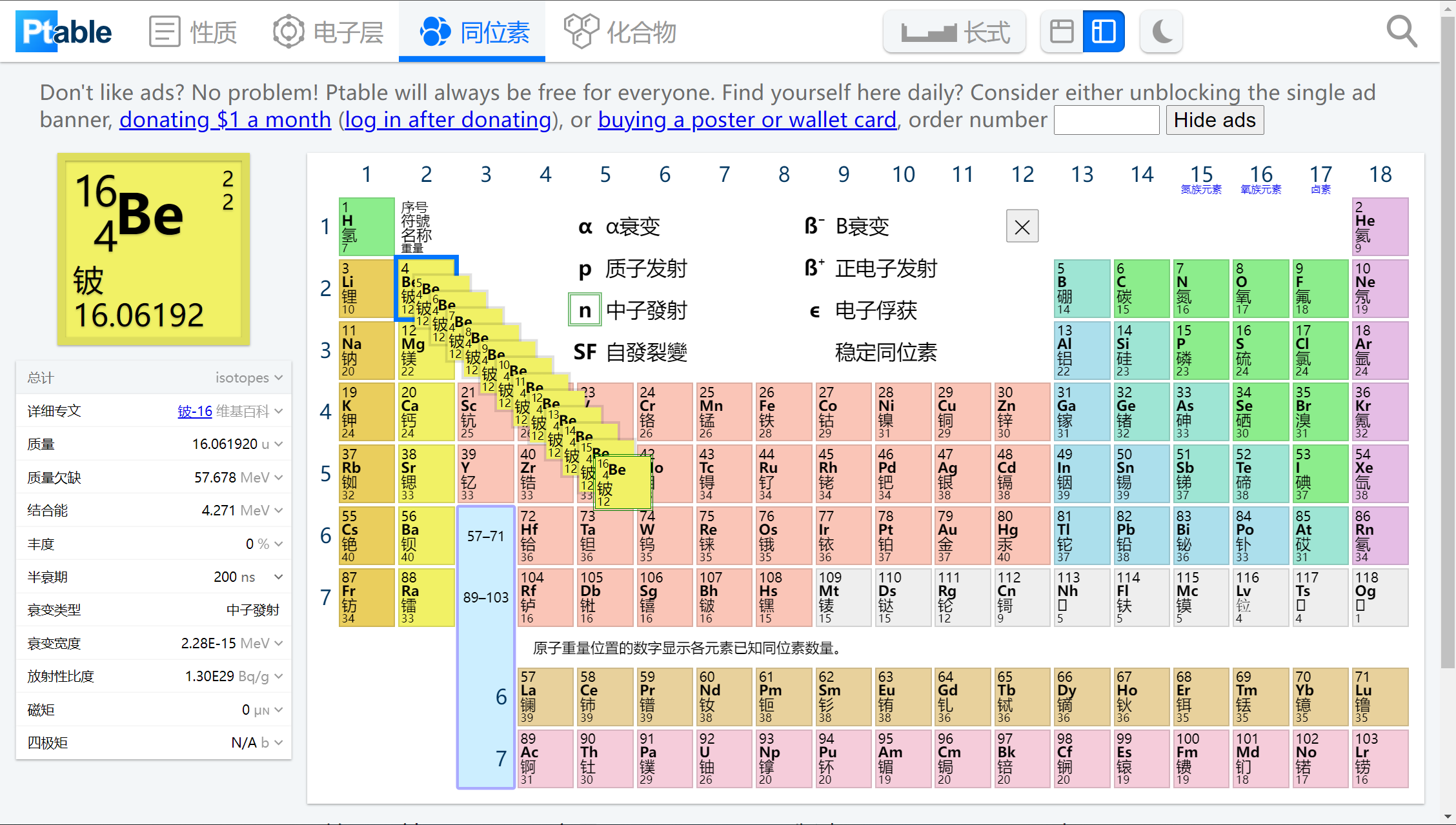Switch to the 化合物 compounds tab
The height and width of the screenshot is (825, 1456).
click(618, 30)
